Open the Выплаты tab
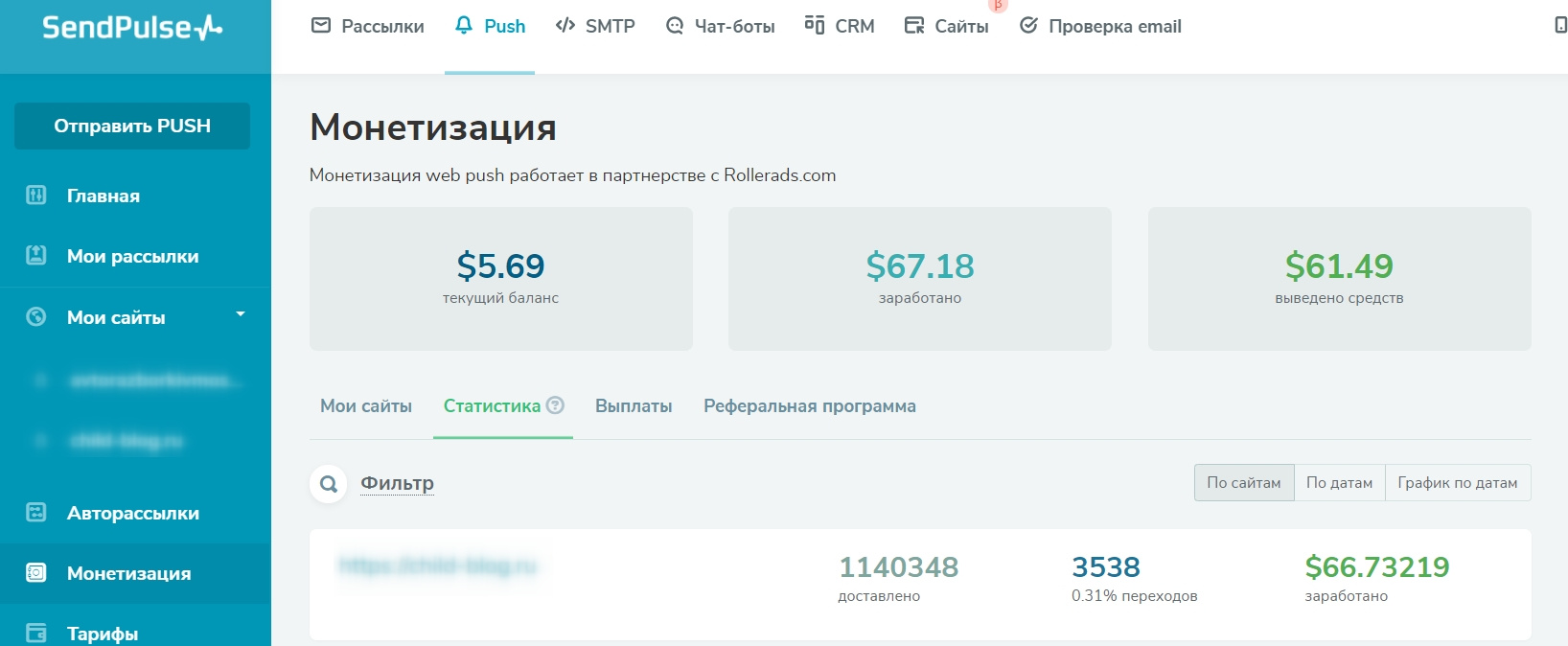This screenshot has height=646, width=1568. click(x=634, y=406)
